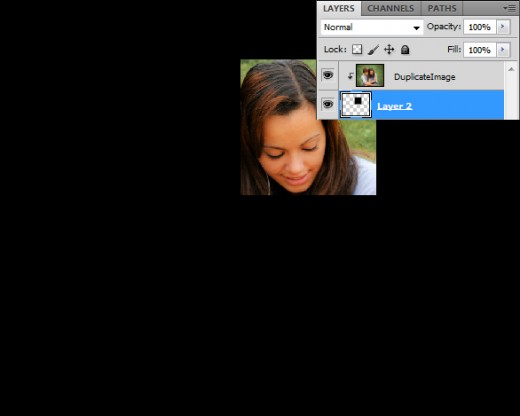Hide Layer 2 visibility eye

point(328,104)
